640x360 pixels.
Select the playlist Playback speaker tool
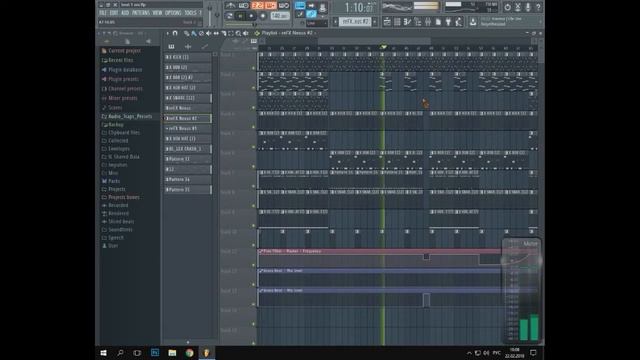click(x=246, y=33)
